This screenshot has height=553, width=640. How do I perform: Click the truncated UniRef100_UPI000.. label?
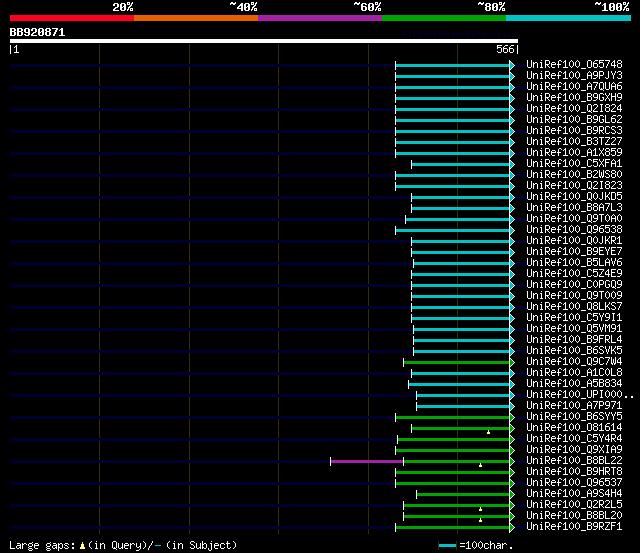pyautogui.click(x=580, y=395)
